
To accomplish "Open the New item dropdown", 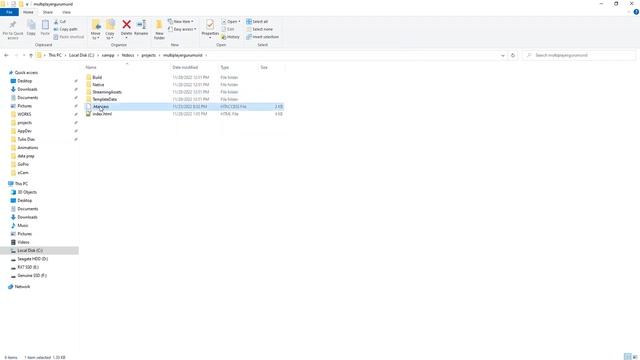I will point(181,22).
